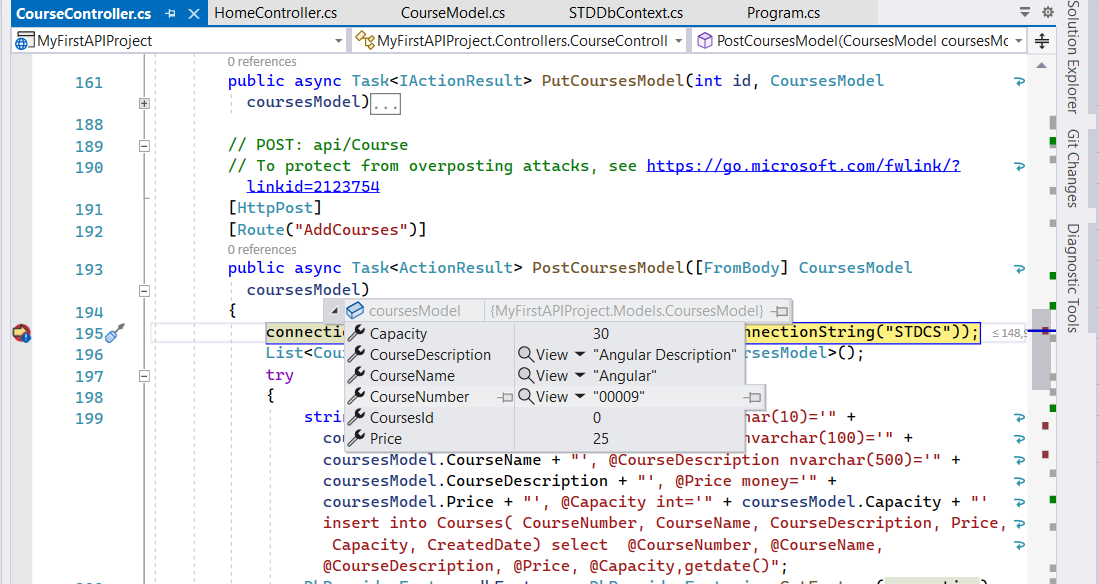Click the wrench icon beside Price
Viewport: 1099px width, 584px height.
coord(357,438)
